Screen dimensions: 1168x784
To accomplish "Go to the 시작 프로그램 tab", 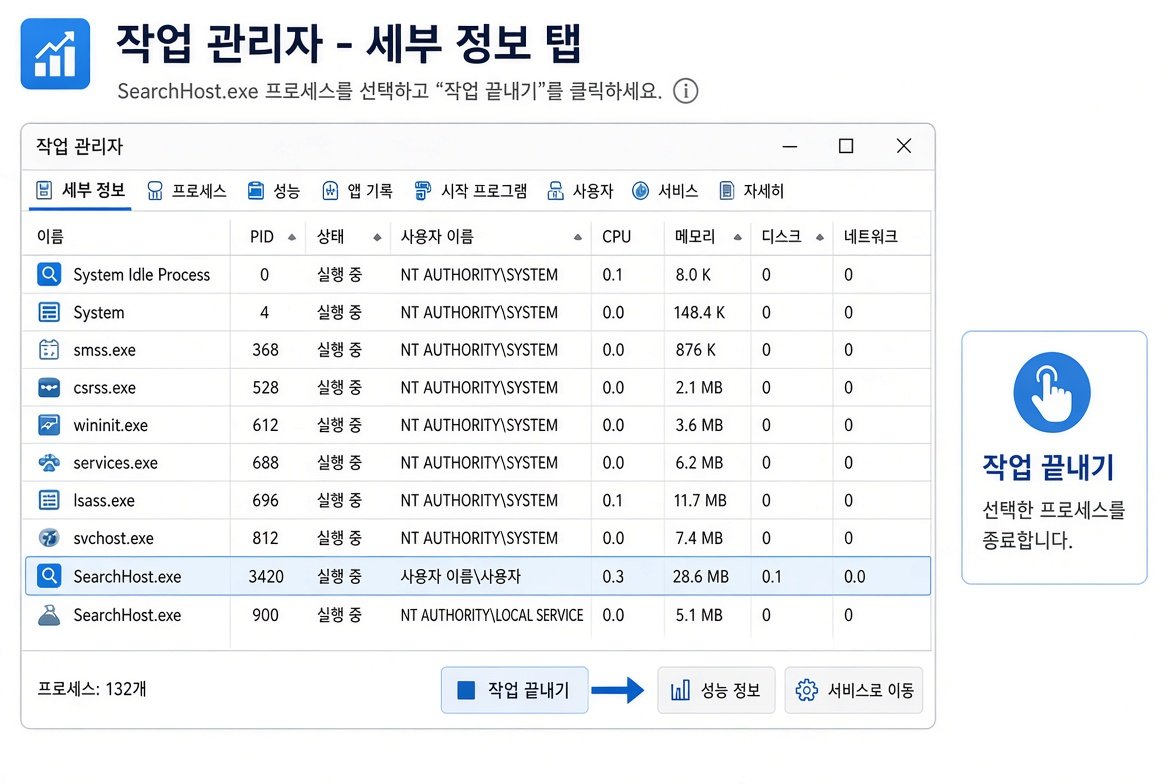I will point(471,191).
